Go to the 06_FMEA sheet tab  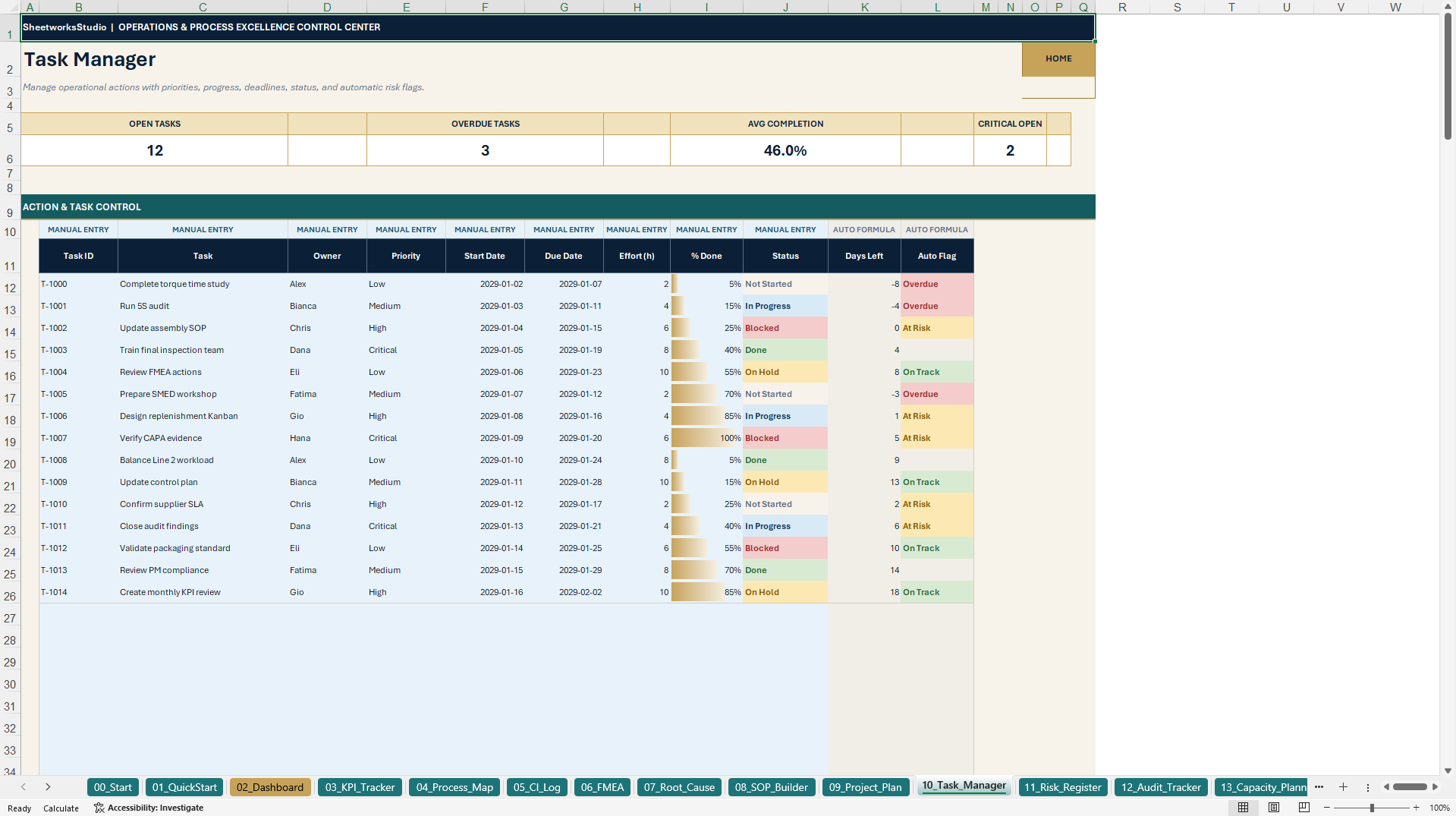point(602,787)
